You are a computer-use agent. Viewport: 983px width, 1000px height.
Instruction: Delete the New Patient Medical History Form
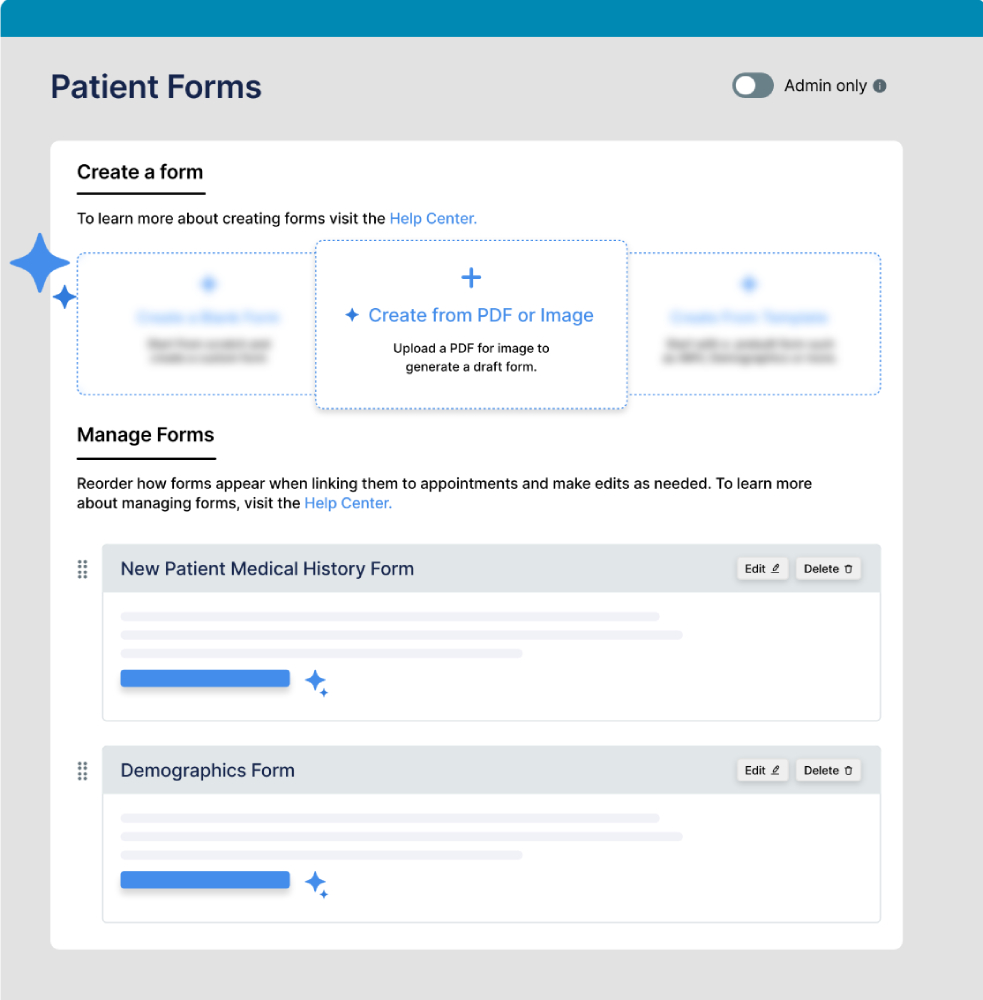[x=828, y=569]
